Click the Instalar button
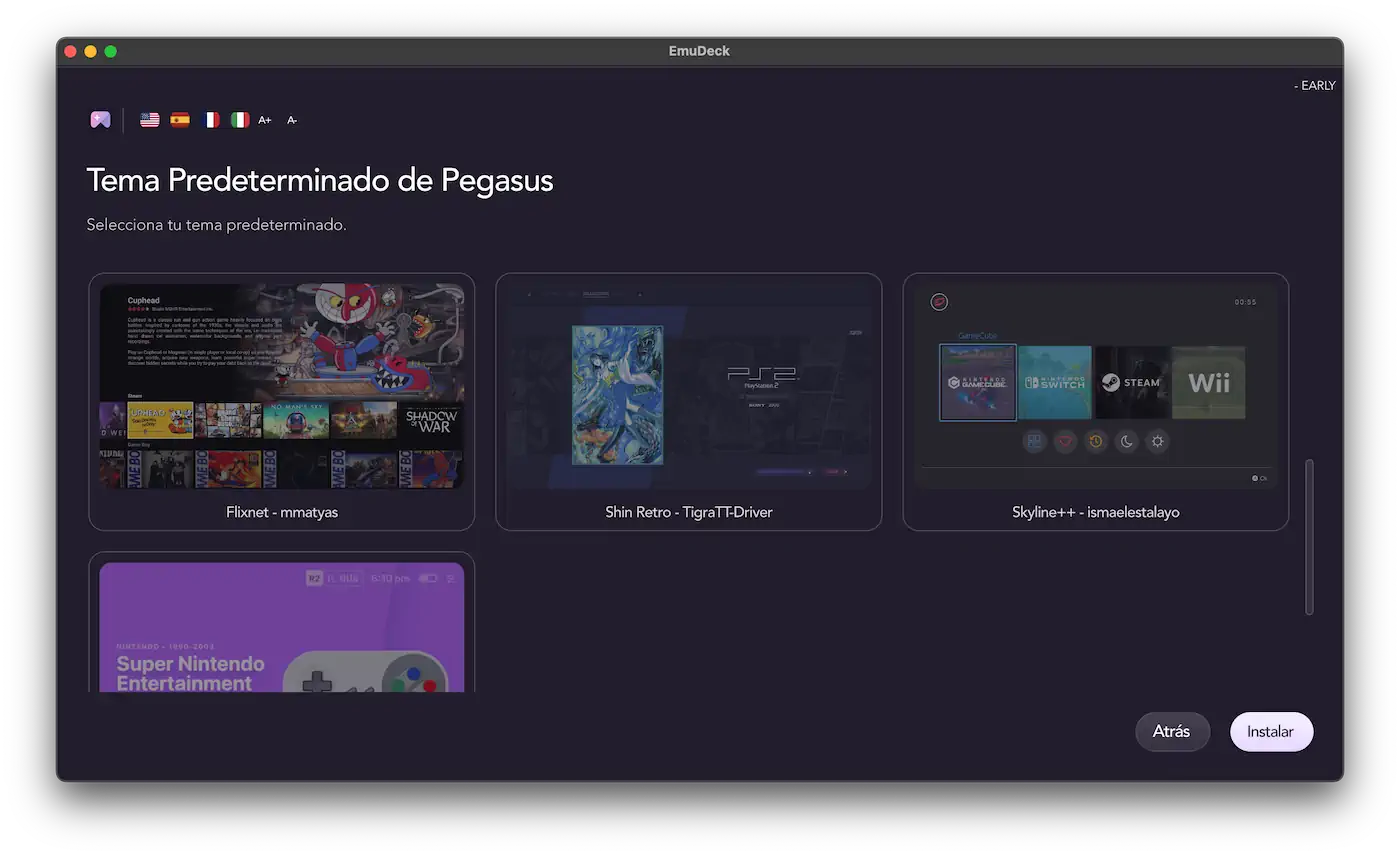The height and width of the screenshot is (856, 1400). (x=1271, y=732)
